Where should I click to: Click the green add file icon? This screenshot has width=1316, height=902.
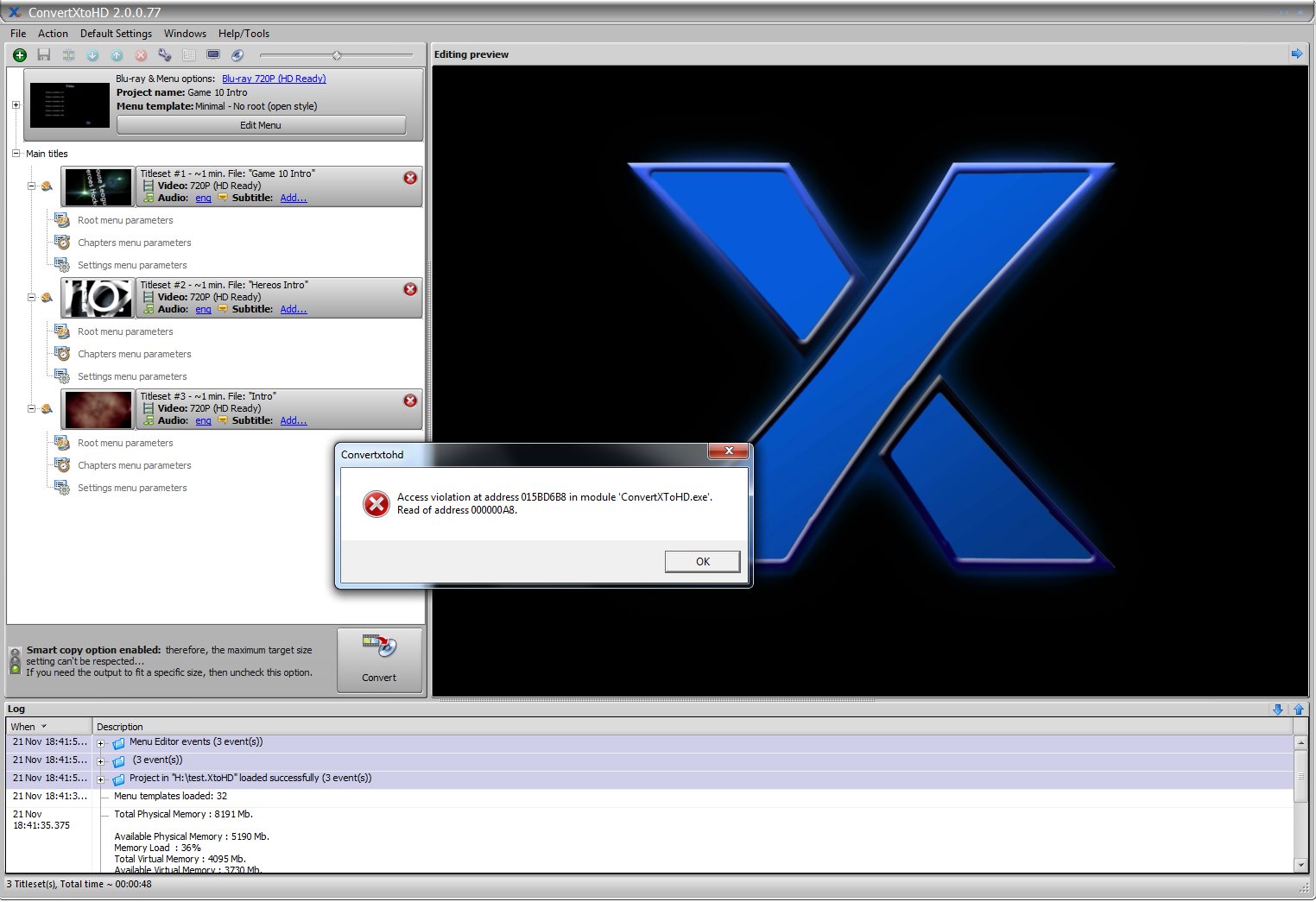(x=20, y=55)
